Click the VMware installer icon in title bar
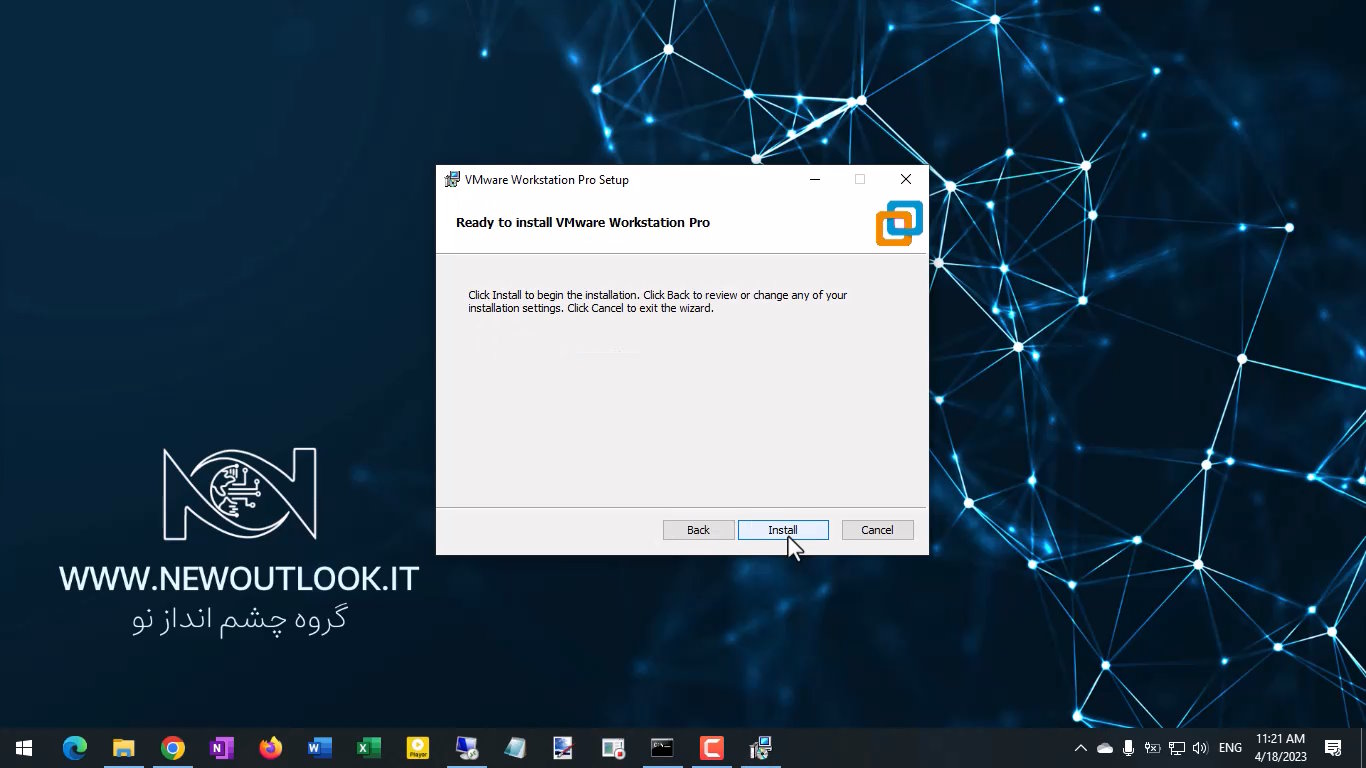Screen dimensions: 1366x768 point(452,180)
